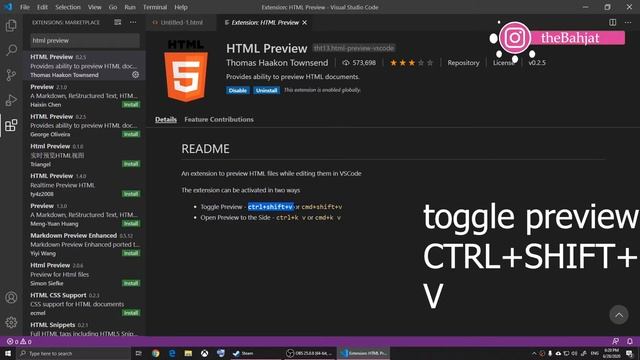
Task: Close the Extension: HTML Preview tab
Action: (304, 22)
